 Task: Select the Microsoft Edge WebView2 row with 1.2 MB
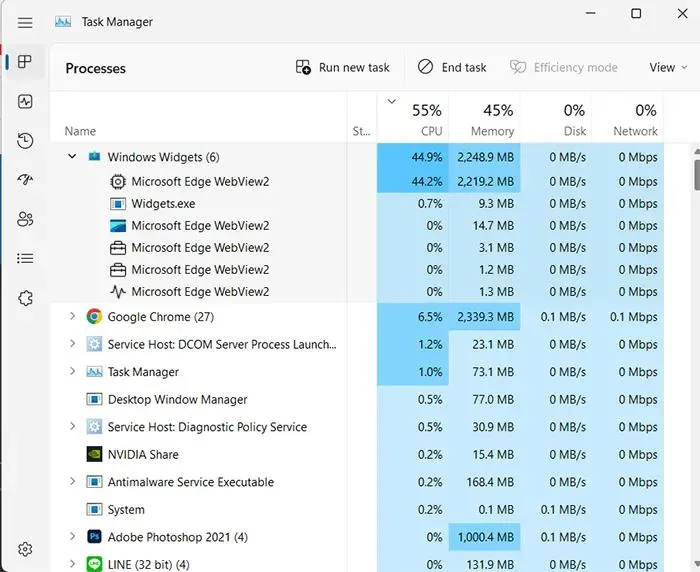[x=357, y=270]
